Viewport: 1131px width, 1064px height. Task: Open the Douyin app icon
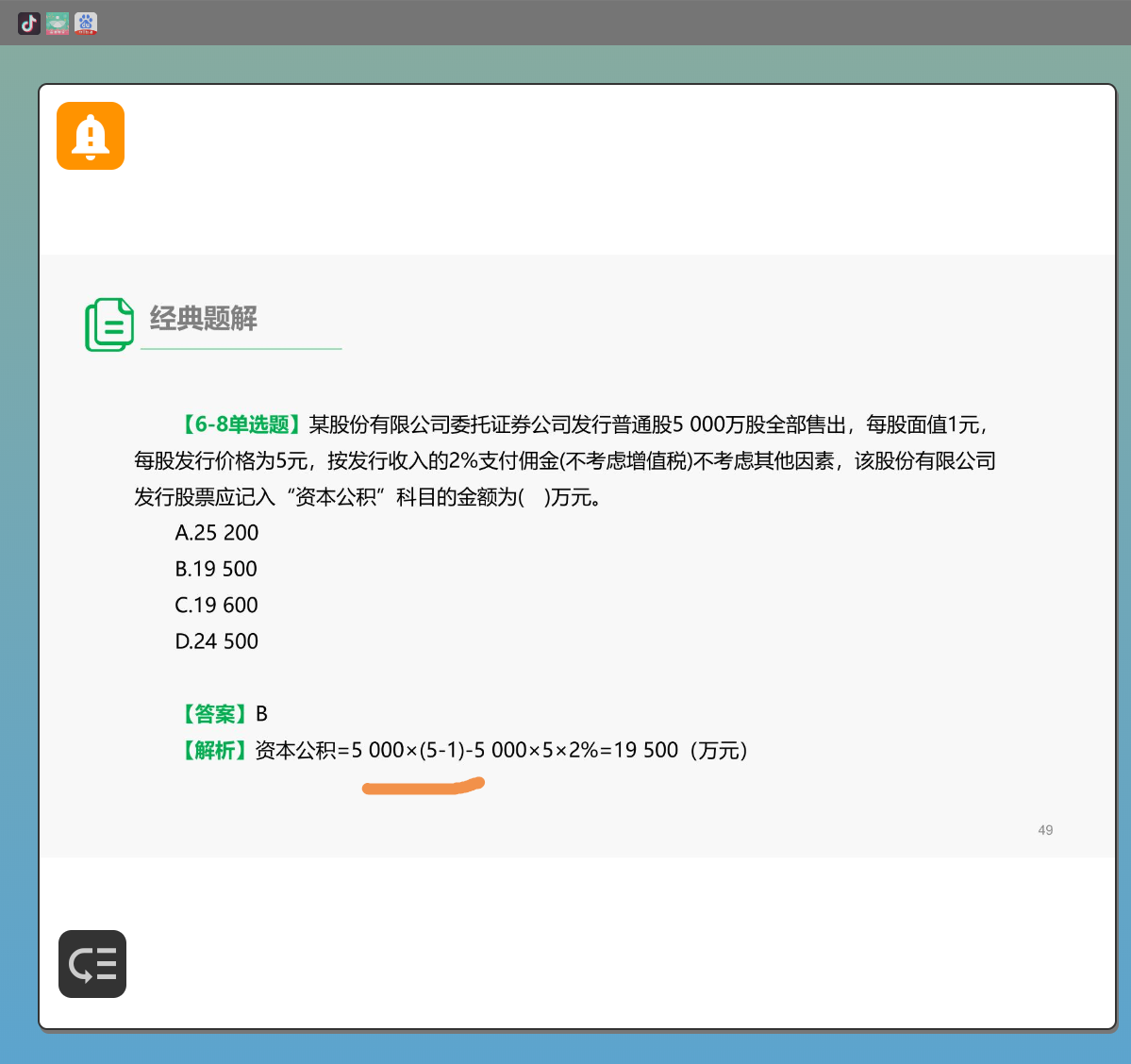tap(29, 24)
